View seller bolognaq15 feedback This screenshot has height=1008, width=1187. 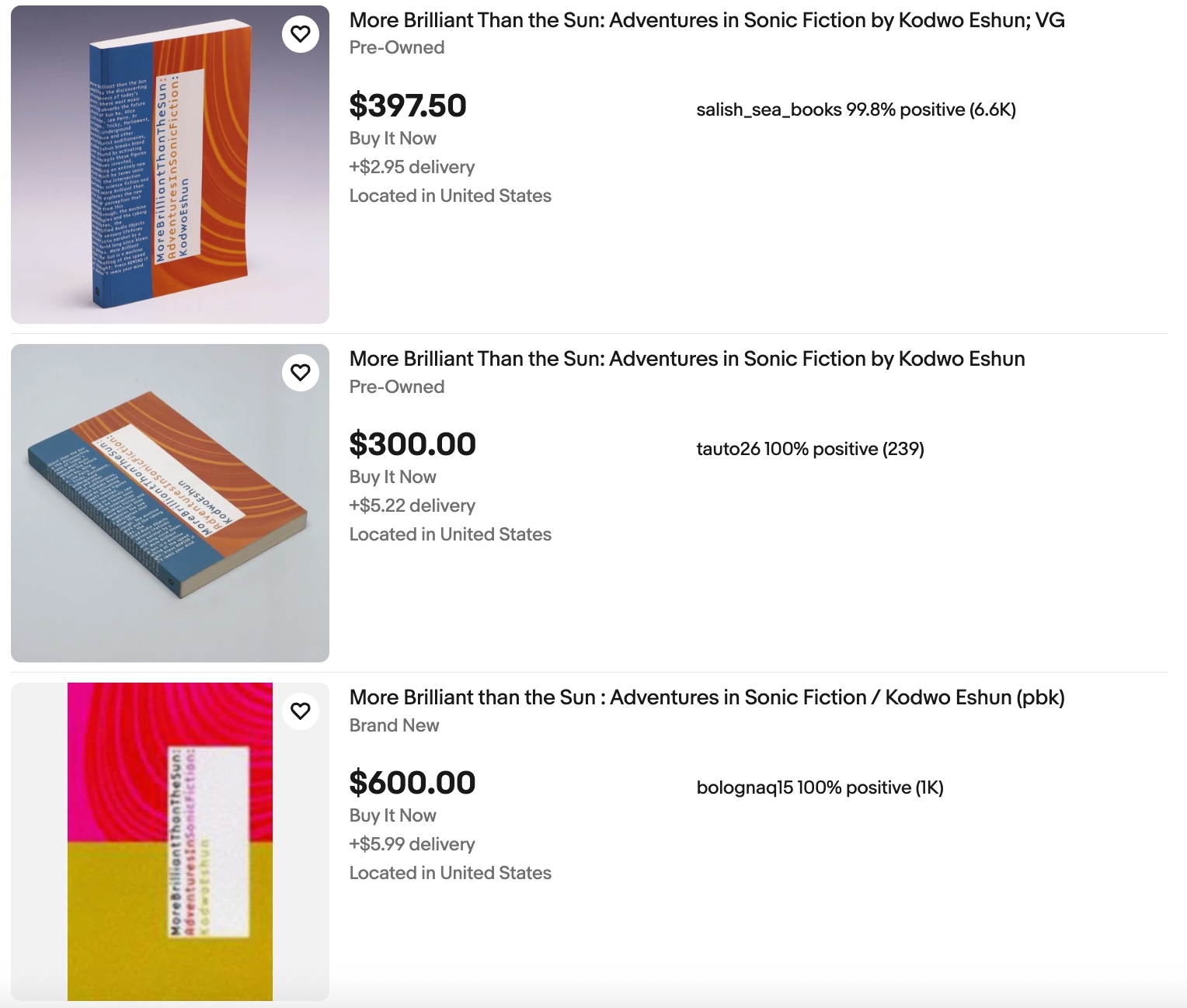[x=820, y=787]
